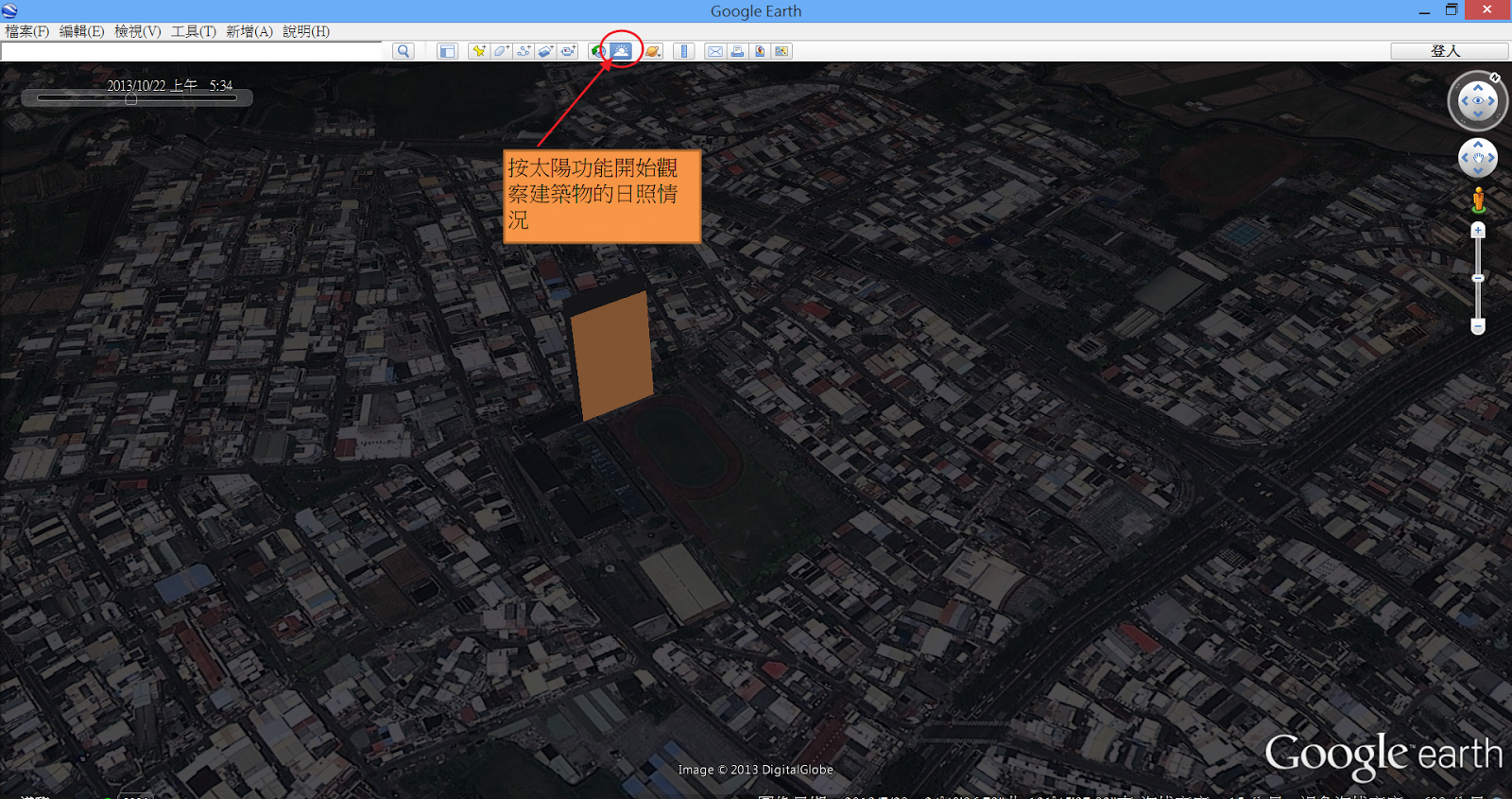The image size is (1512, 799).
Task: Move left with the hand joystick
Action: tap(1465, 158)
